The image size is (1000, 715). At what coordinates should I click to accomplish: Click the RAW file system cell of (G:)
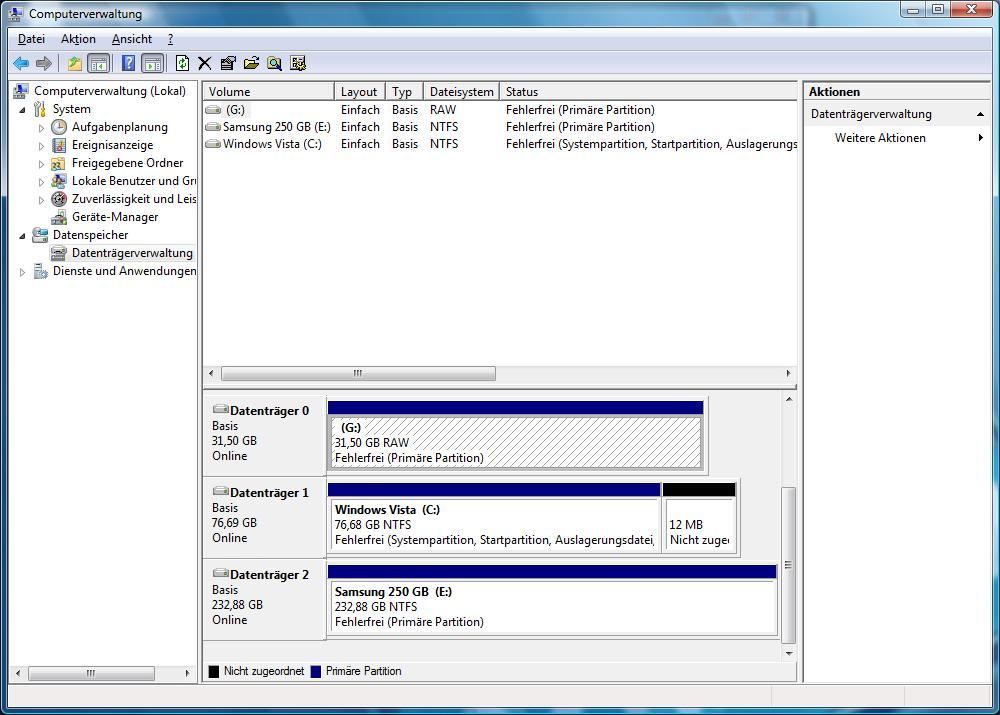(x=443, y=110)
